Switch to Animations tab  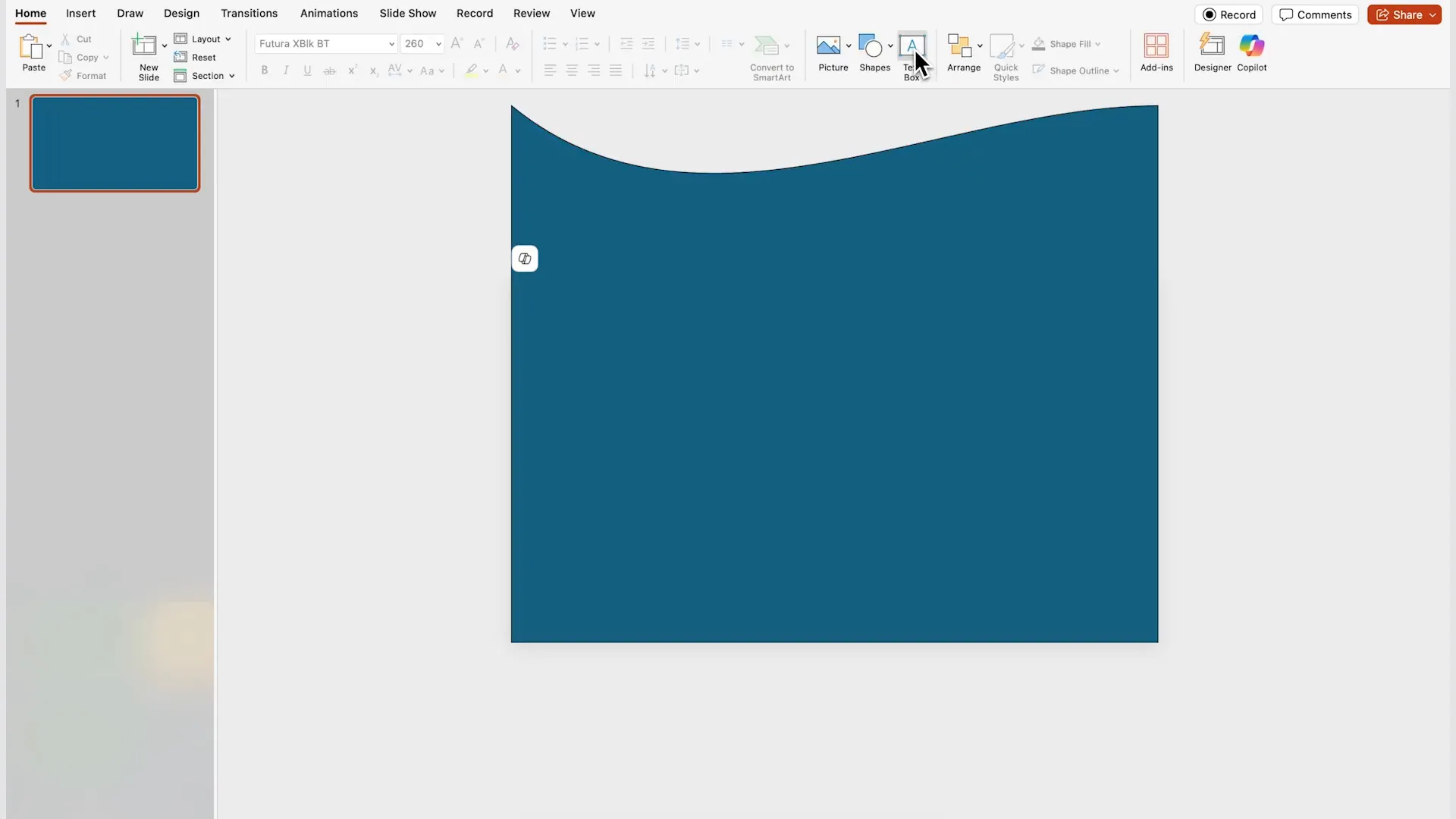(329, 14)
